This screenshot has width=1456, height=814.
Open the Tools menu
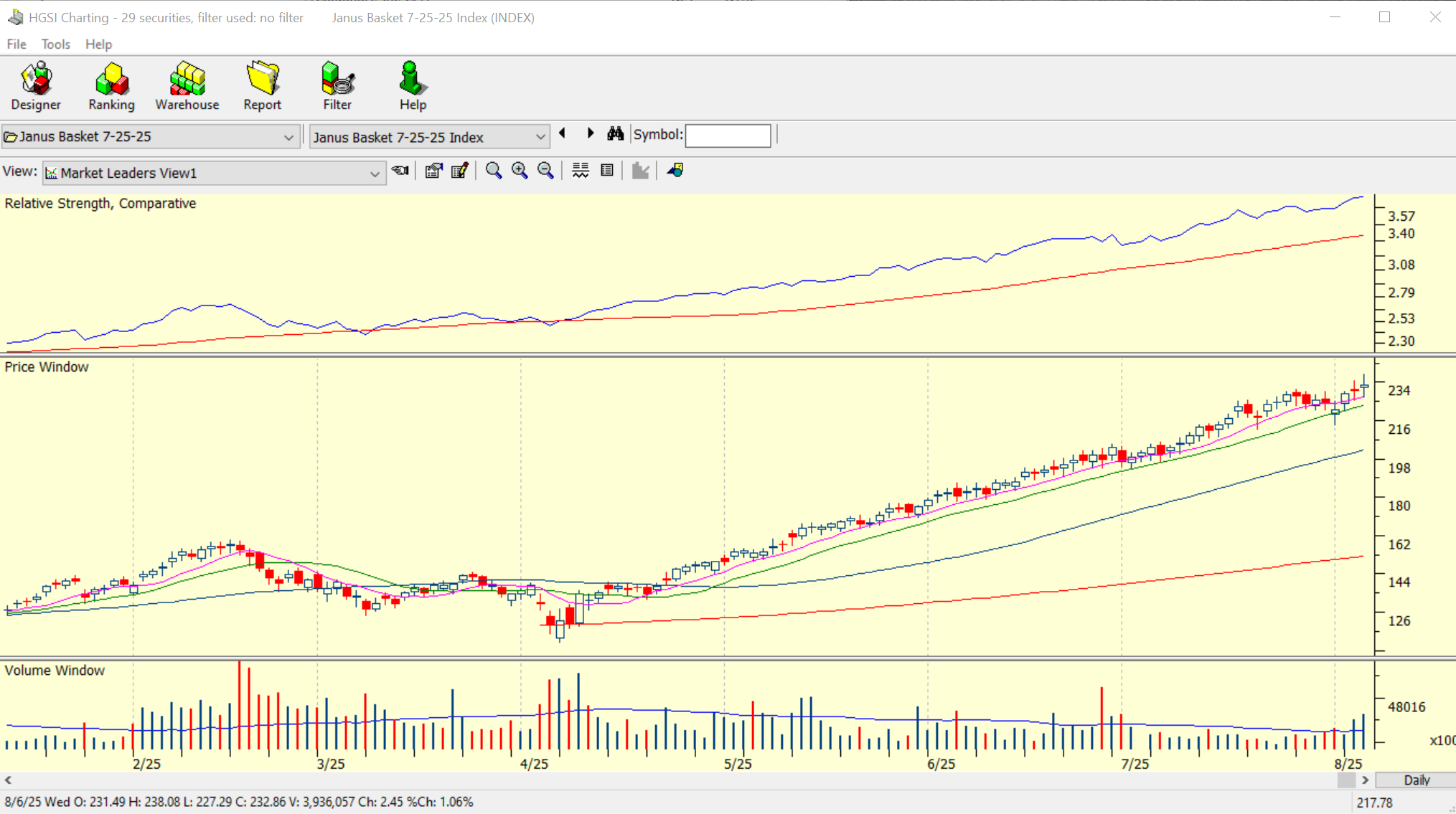(55, 44)
